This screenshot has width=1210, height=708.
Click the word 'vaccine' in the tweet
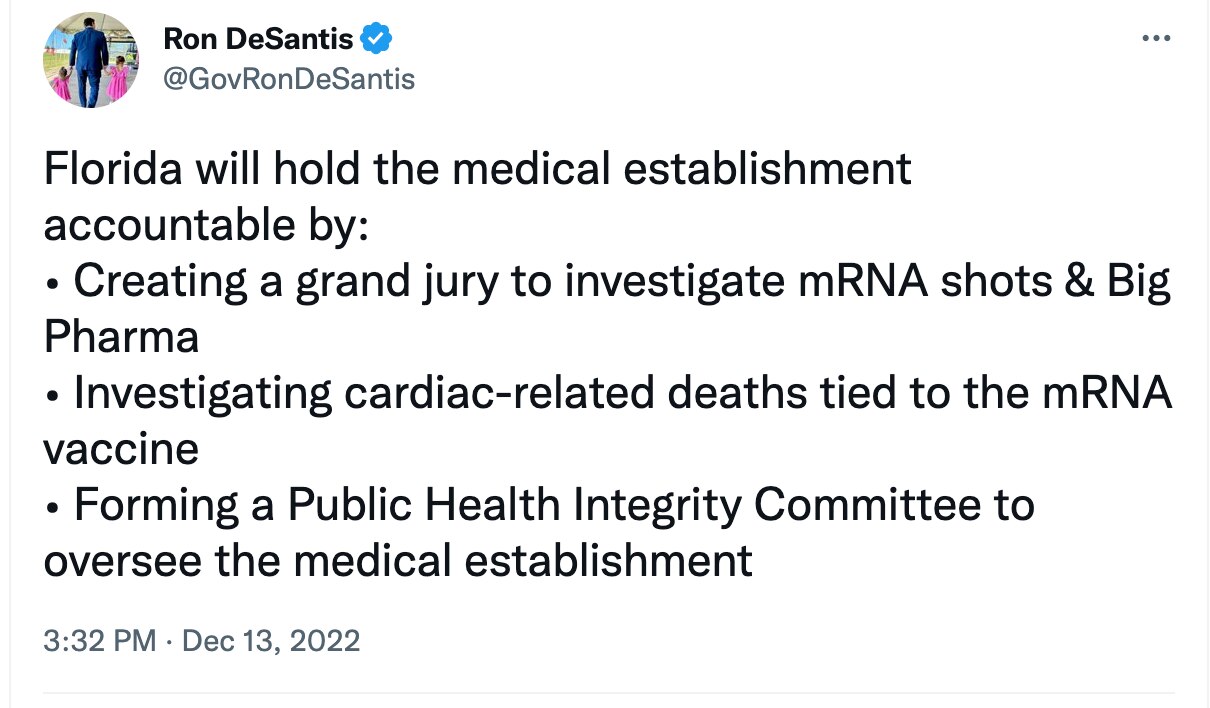coord(120,449)
